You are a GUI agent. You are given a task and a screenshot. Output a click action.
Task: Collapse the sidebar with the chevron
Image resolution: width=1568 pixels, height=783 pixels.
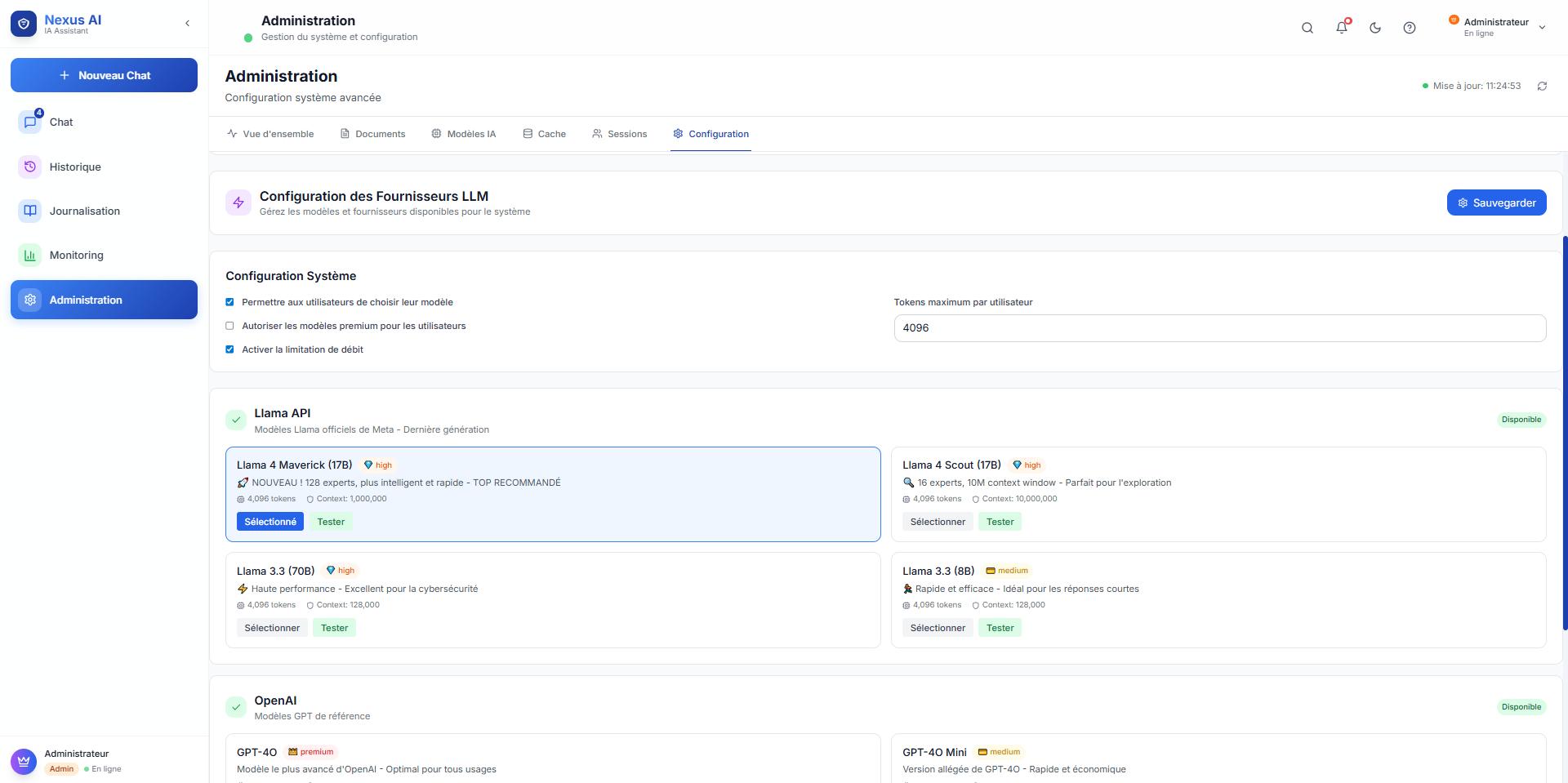click(x=188, y=24)
